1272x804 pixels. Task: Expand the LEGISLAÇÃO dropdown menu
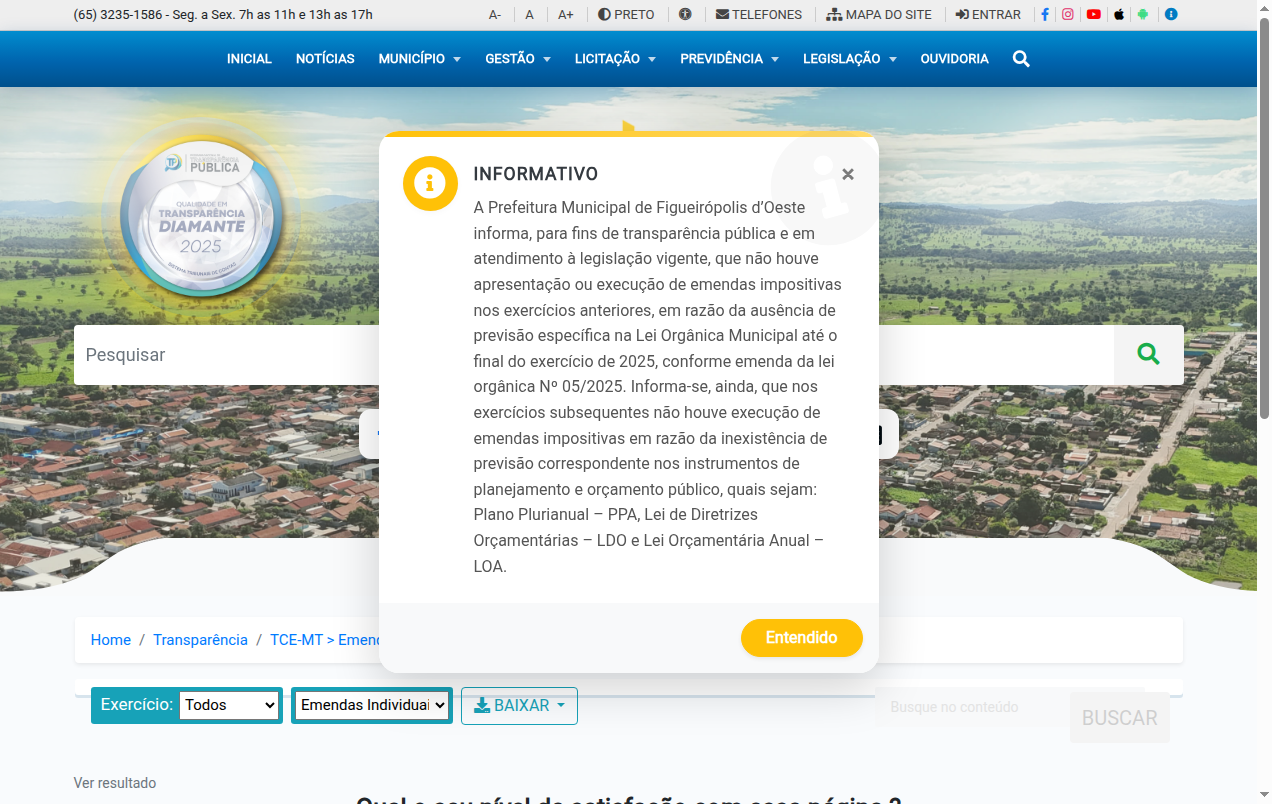[x=850, y=59]
